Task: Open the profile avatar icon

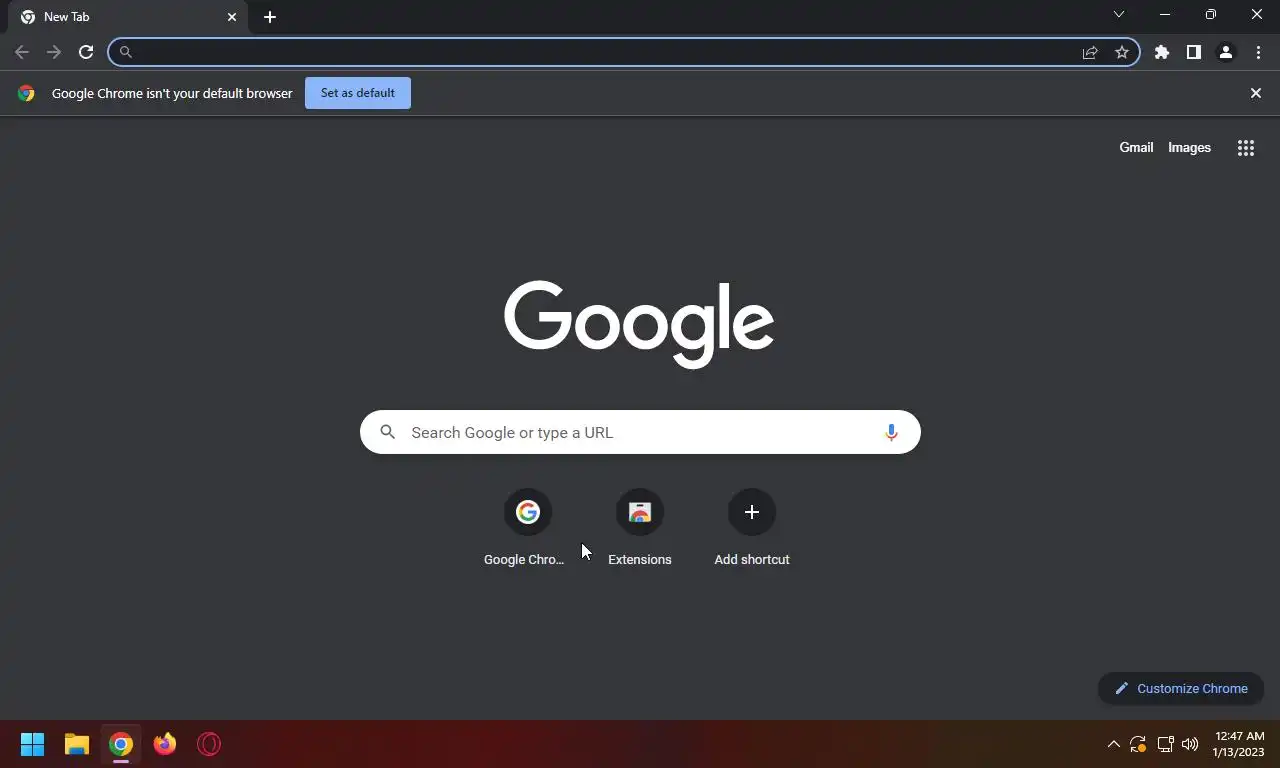Action: 1226,52
